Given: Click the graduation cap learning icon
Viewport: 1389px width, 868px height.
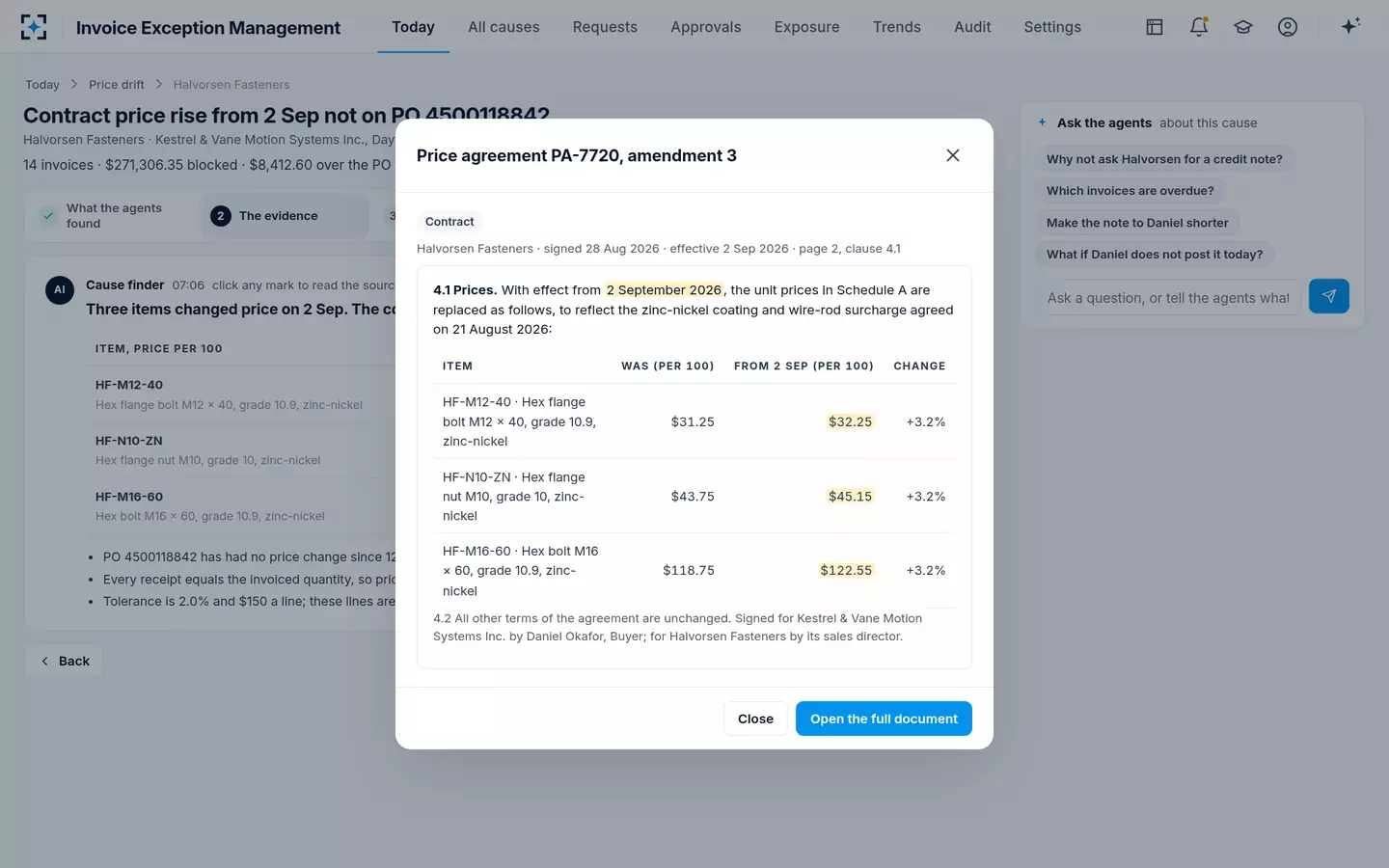Looking at the screenshot, I should [1243, 27].
